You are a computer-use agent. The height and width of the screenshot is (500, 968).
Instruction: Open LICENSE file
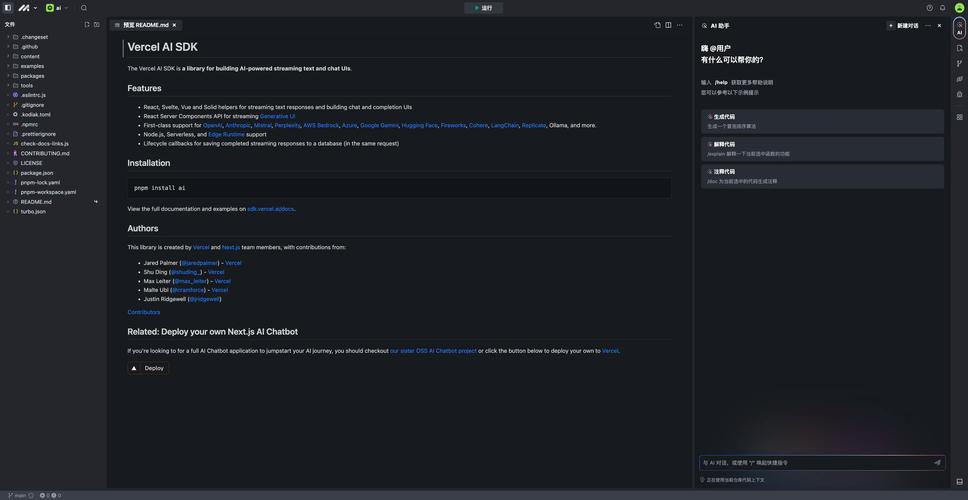(x=53, y=163)
